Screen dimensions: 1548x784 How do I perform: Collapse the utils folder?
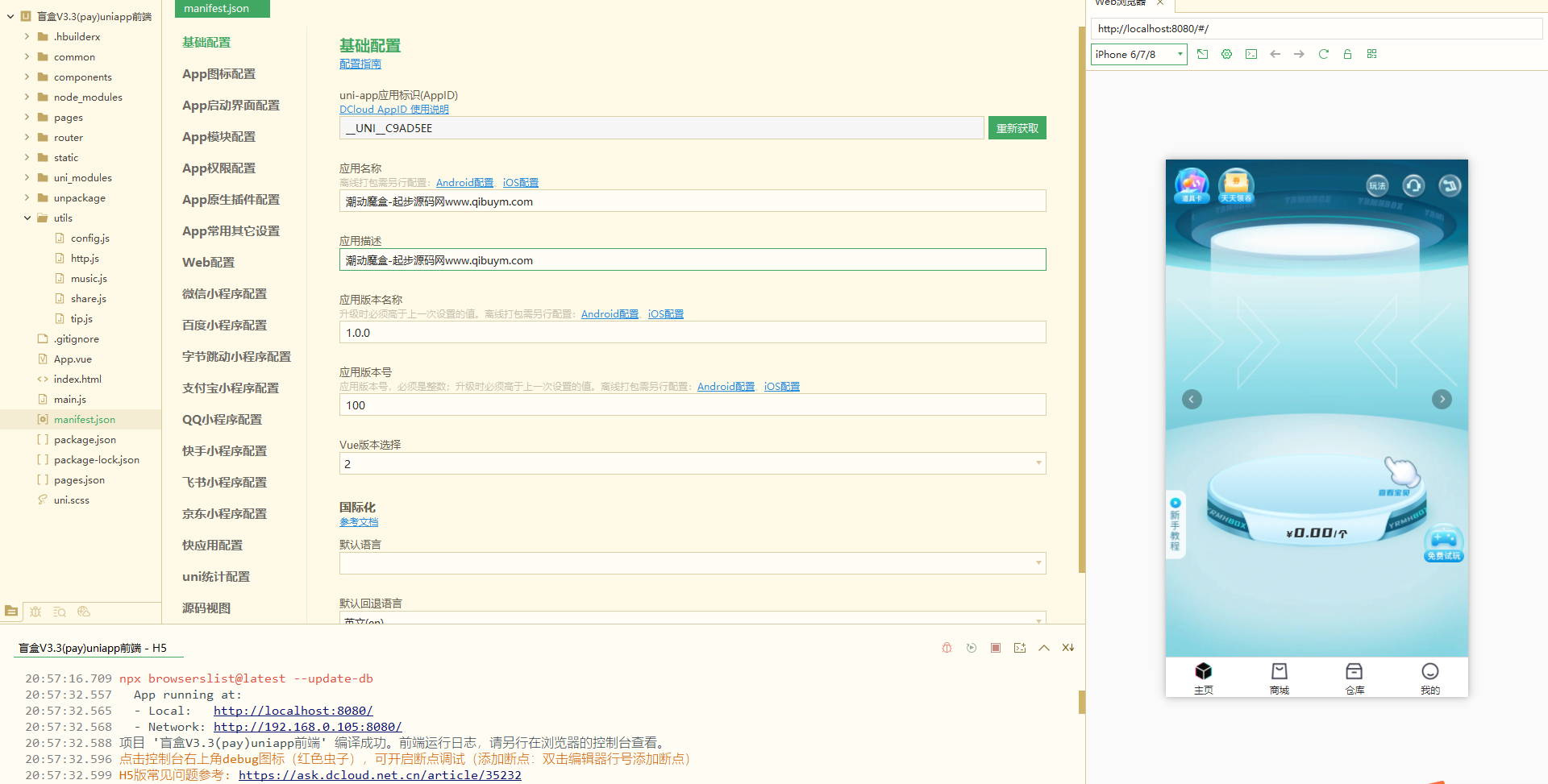[x=27, y=218]
